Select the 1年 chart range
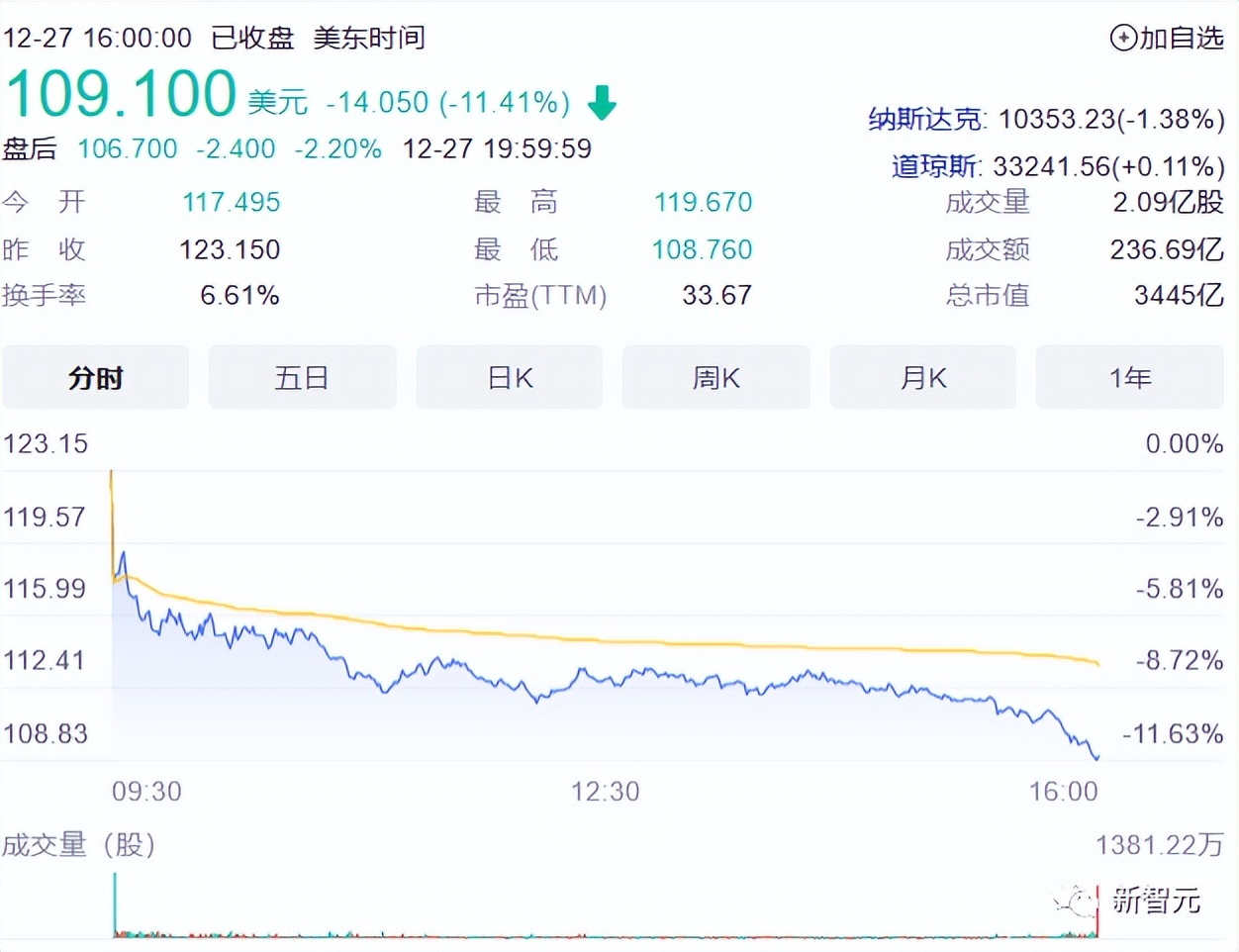Screen dimensions: 1239x952 [1129, 378]
